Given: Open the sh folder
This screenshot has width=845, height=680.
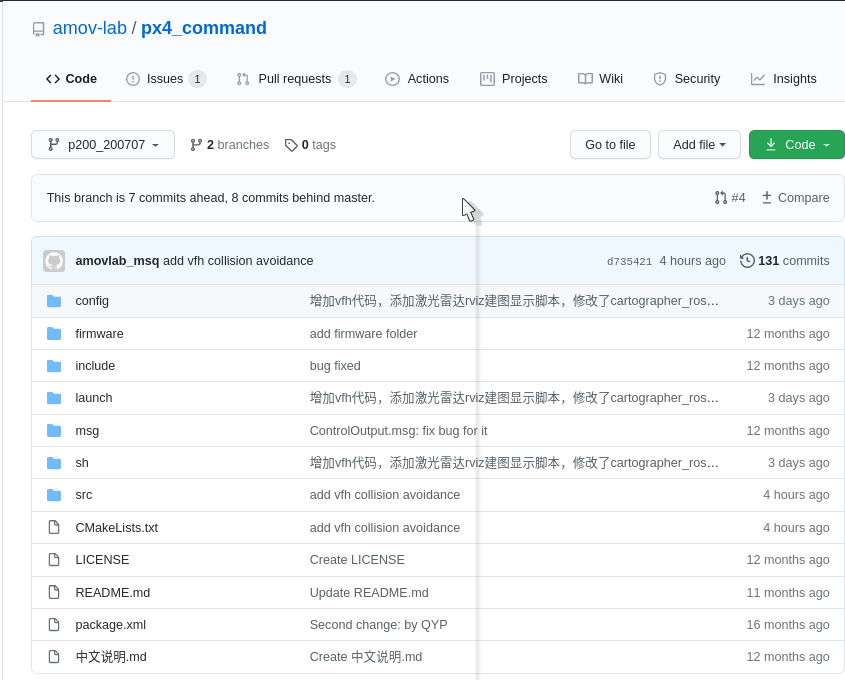Looking at the screenshot, I should tap(82, 463).
